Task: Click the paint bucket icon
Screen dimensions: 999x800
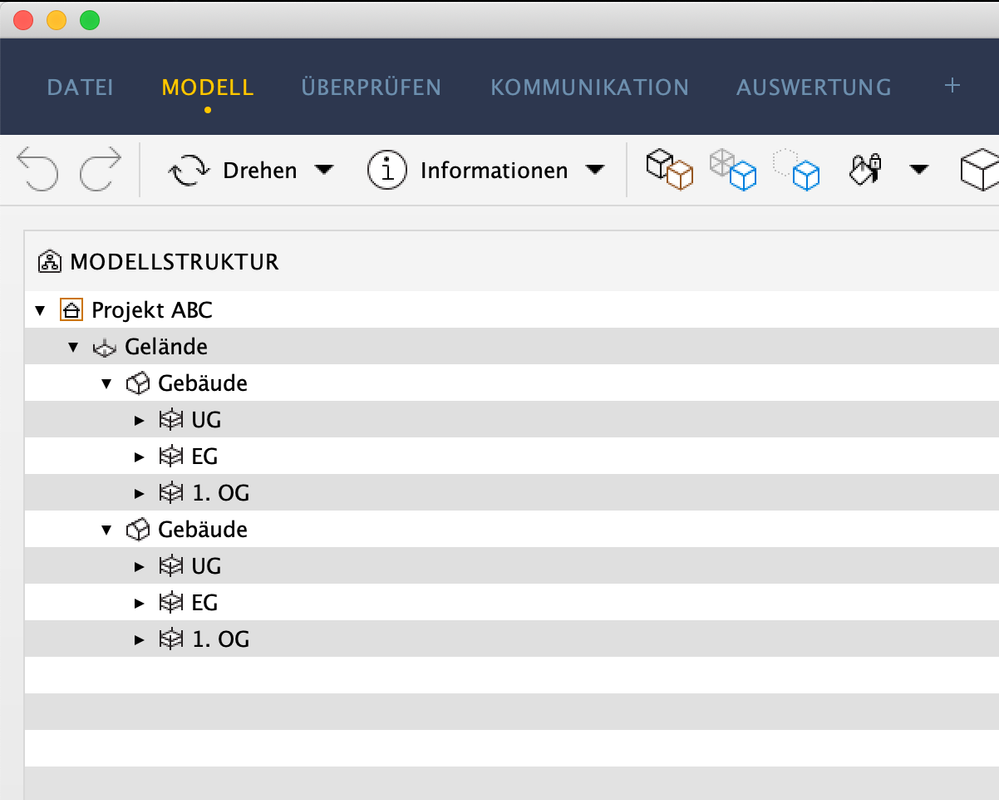Action: click(864, 170)
